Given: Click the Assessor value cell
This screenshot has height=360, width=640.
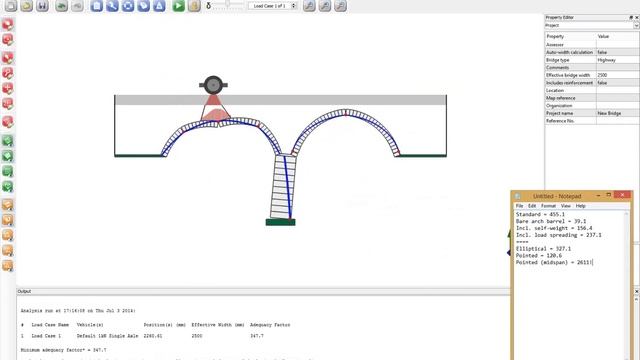Looking at the screenshot, I should tap(618, 44).
